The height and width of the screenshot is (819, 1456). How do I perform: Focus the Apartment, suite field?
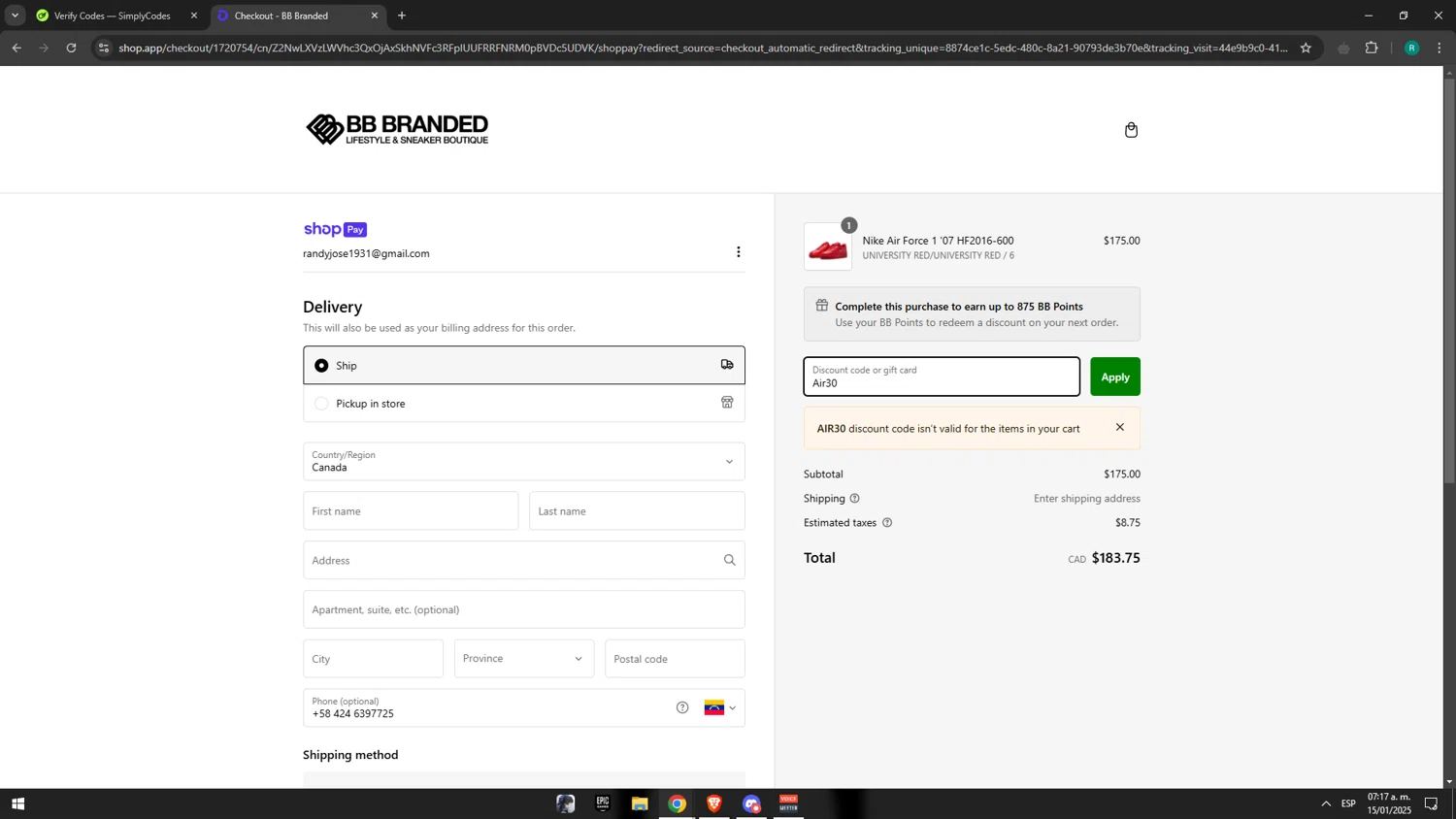pos(524,609)
